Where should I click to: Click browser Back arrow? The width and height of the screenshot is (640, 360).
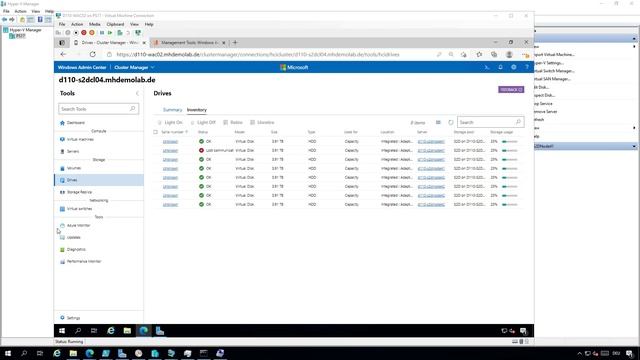(63, 54)
